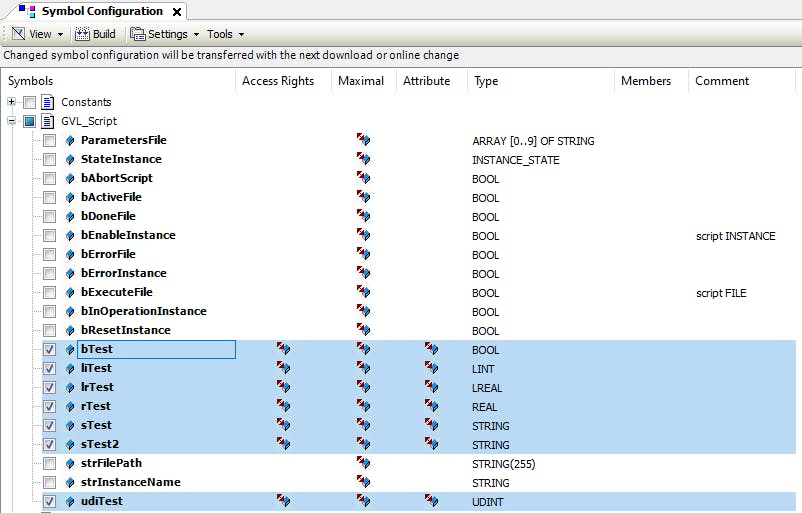The width and height of the screenshot is (802, 513).
Task: Click the INSTANCE_STATE type cell
Action: [x=516, y=160]
